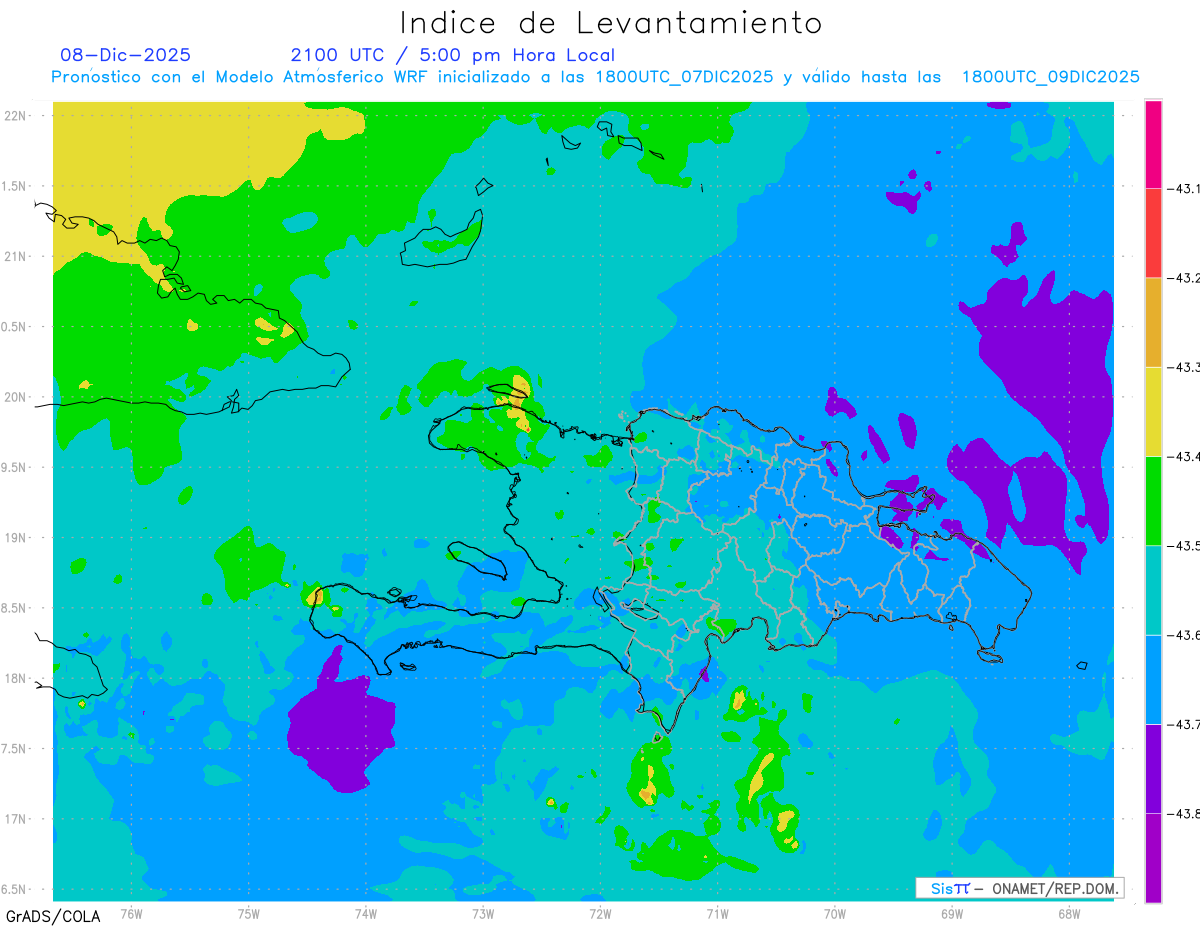The height and width of the screenshot is (927, 1200).
Task: Click the longitude label "74W"
Action: (366, 913)
